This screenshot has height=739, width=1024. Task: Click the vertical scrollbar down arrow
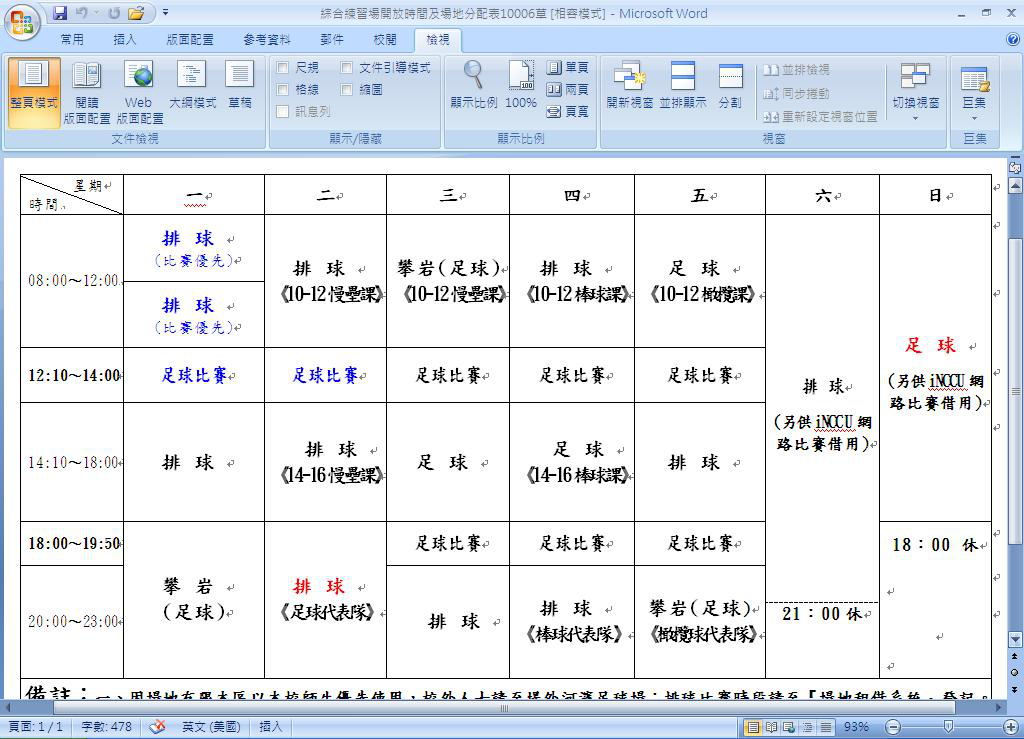1015,639
